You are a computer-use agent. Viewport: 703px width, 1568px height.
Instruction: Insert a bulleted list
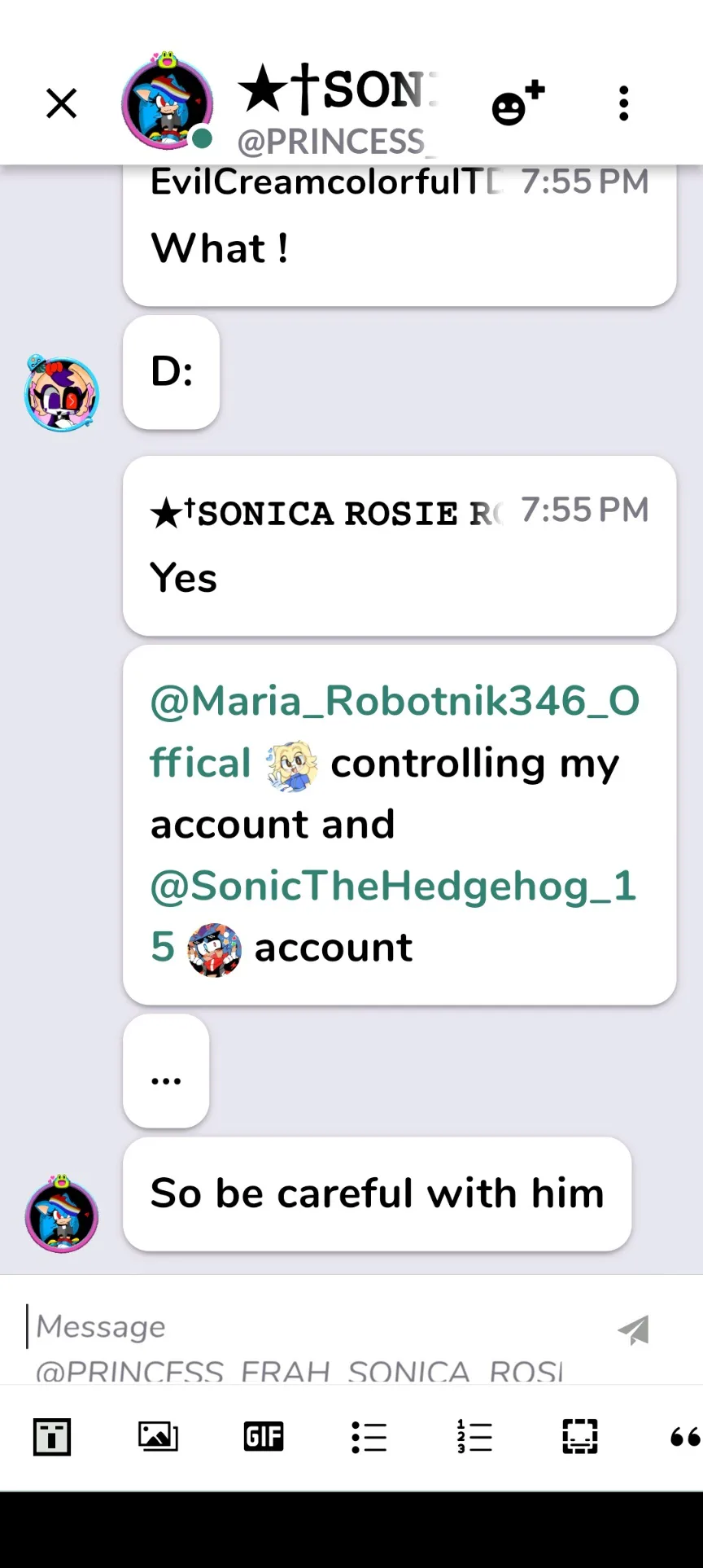pyautogui.click(x=369, y=1437)
